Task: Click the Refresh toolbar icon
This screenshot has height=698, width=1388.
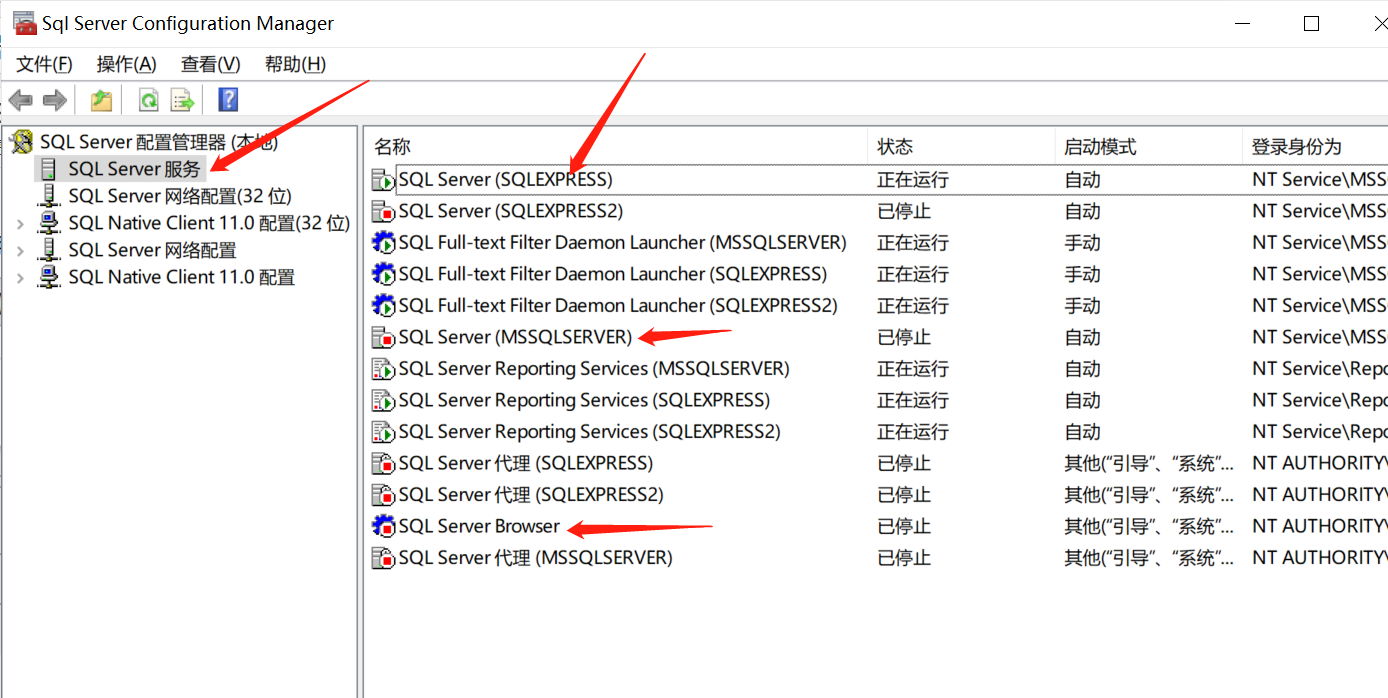Action: 149,100
